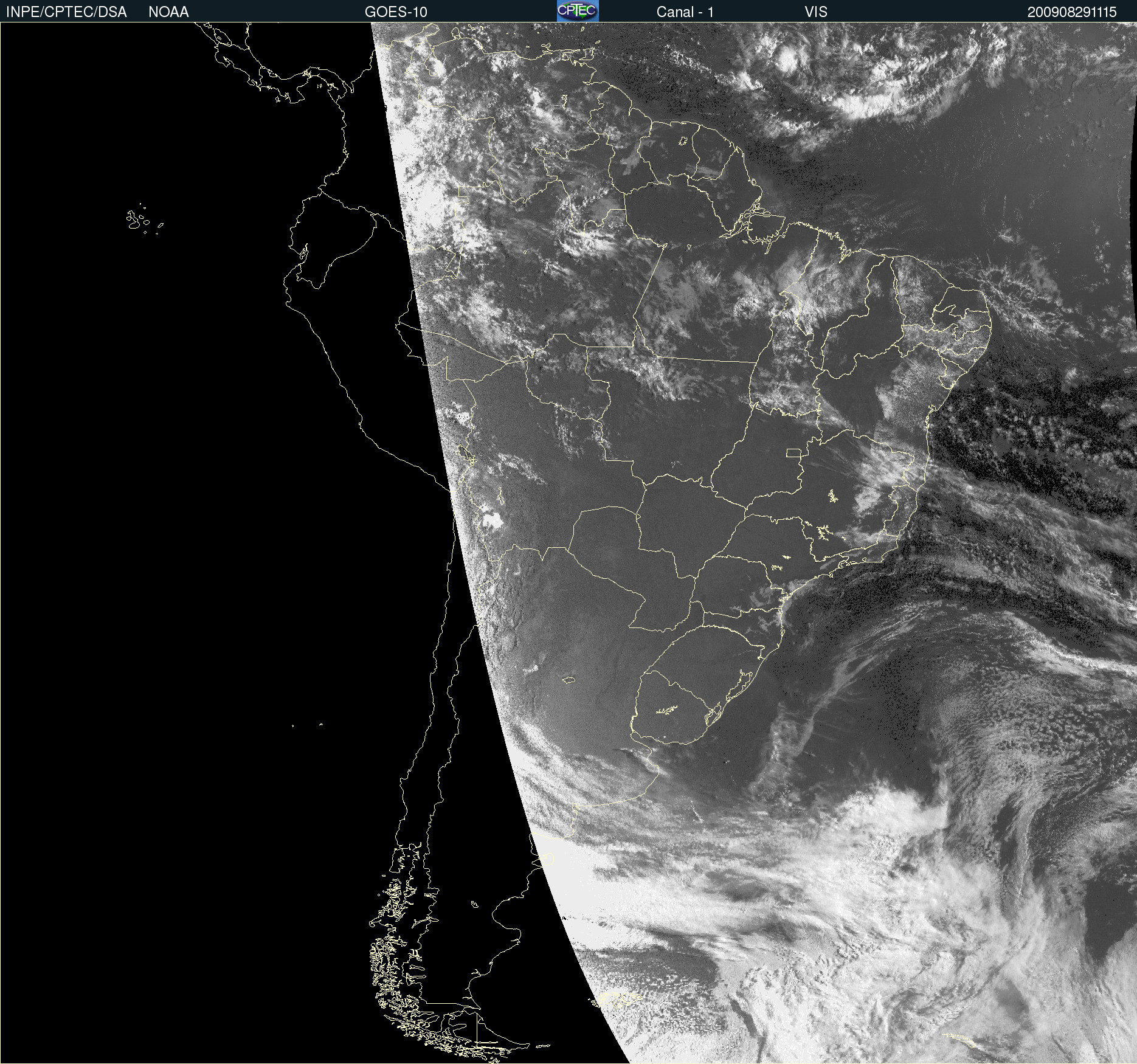Select the NOAA label in the header
Image resolution: width=1137 pixels, height=1064 pixels.
168,12
